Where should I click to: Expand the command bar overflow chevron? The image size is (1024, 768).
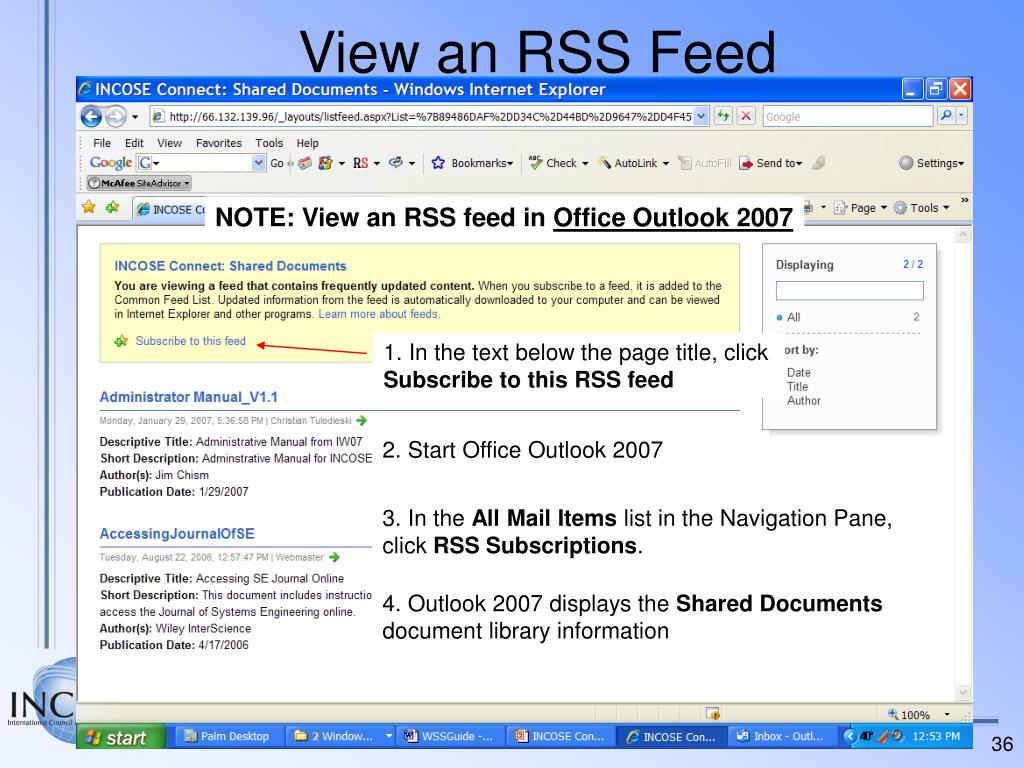(964, 200)
